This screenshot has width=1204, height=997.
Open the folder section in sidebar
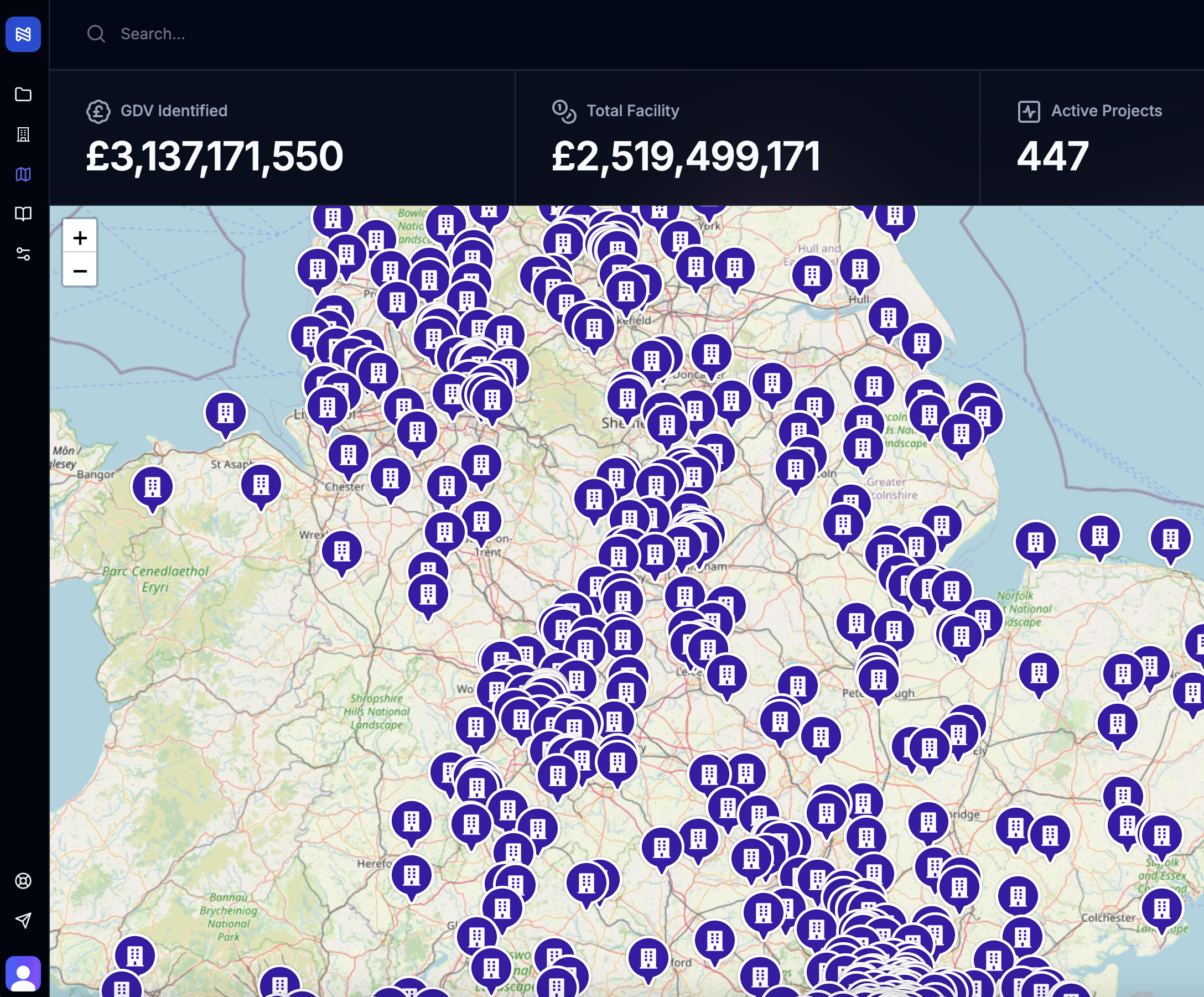[x=23, y=94]
